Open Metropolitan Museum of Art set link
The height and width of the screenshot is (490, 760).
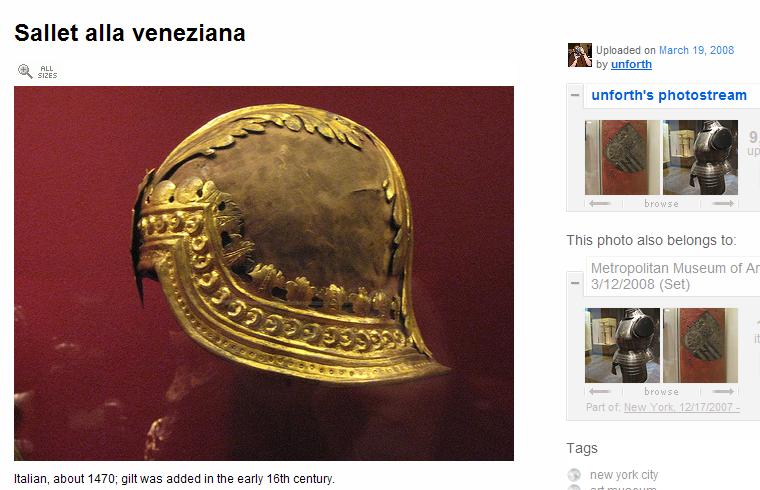pyautogui.click(x=675, y=276)
